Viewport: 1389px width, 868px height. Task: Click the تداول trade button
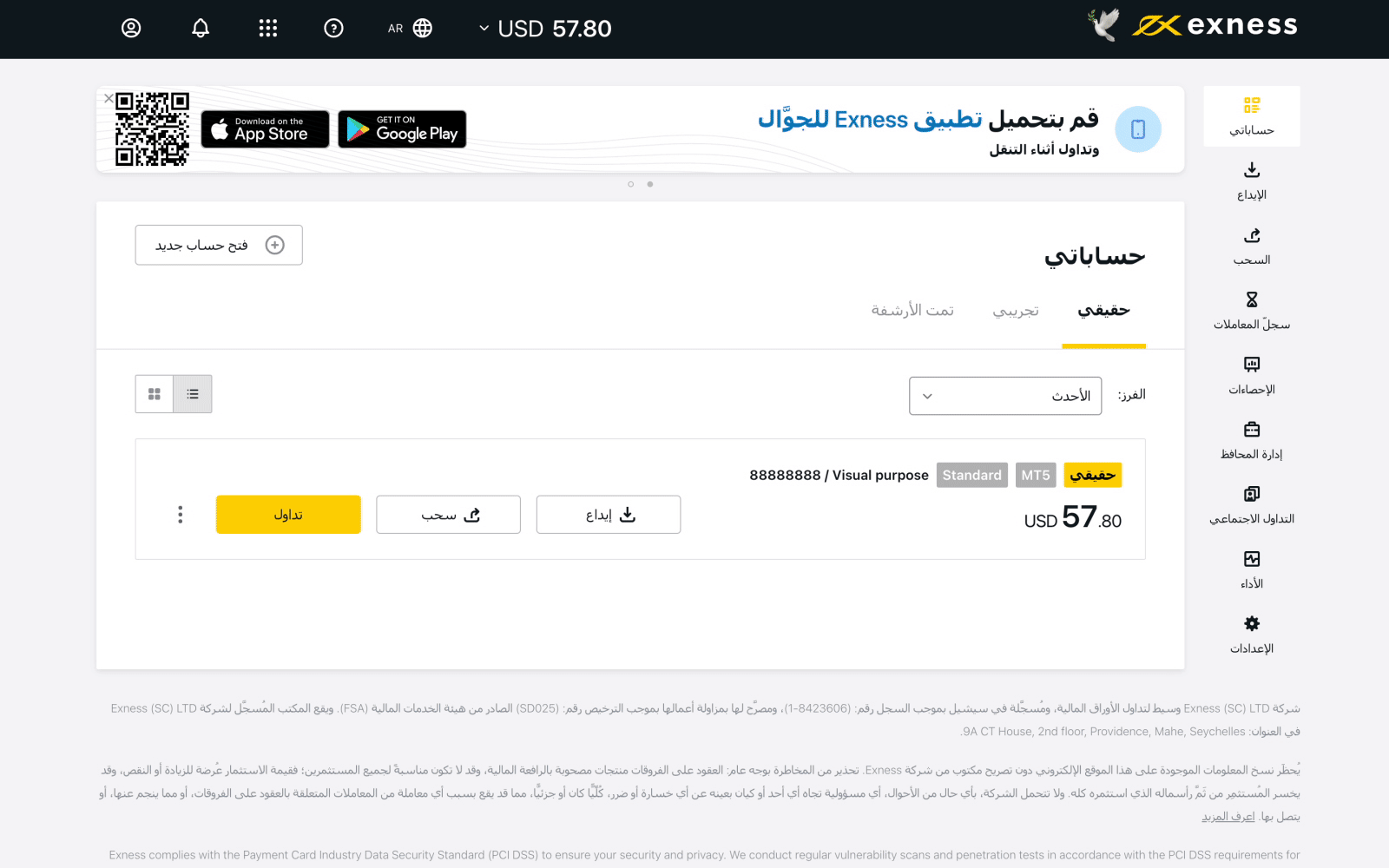(x=288, y=515)
